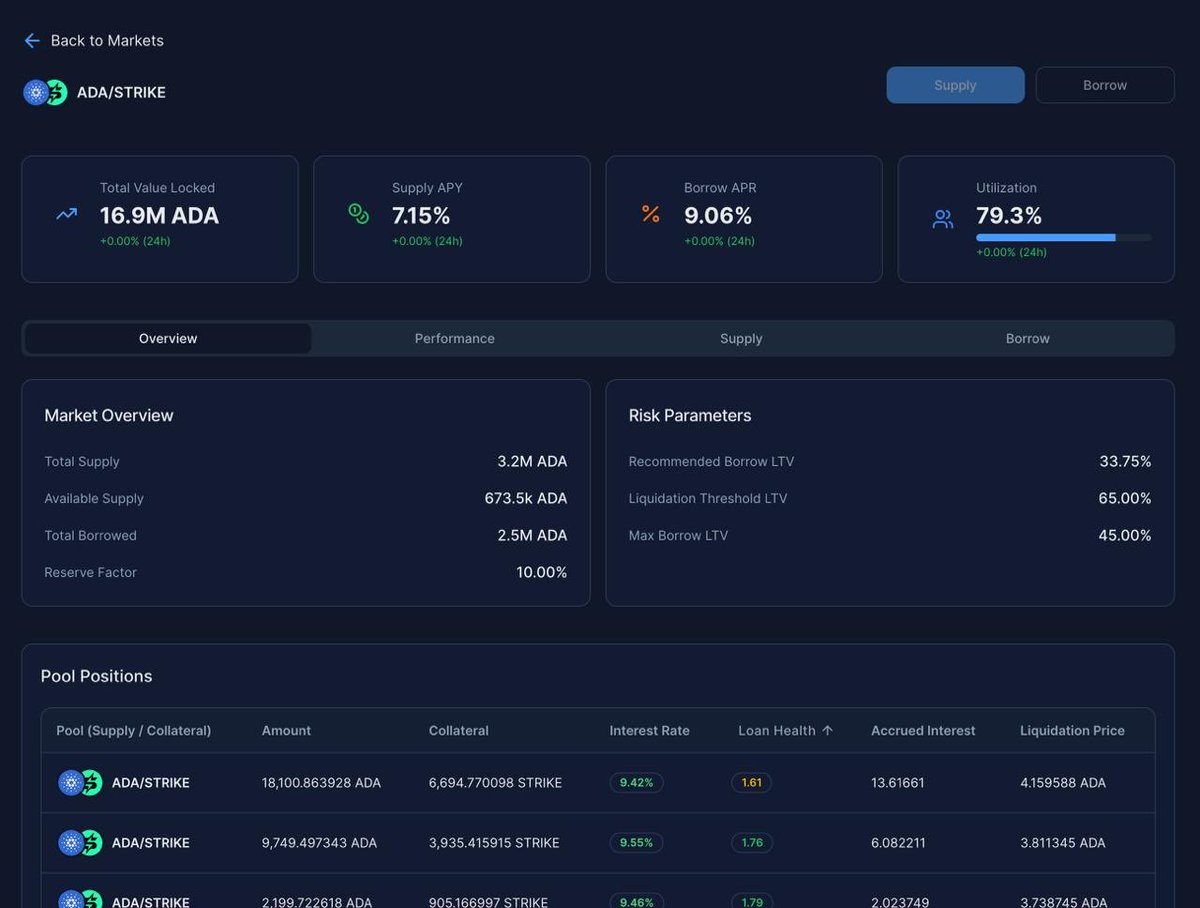Select the Overview tab

pyautogui.click(x=168, y=339)
